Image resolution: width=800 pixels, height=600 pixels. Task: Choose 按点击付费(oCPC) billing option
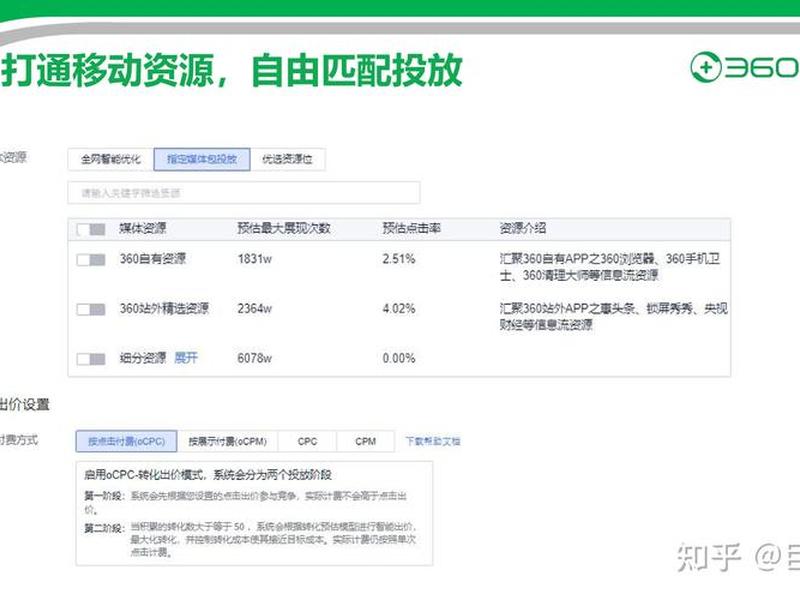point(127,441)
